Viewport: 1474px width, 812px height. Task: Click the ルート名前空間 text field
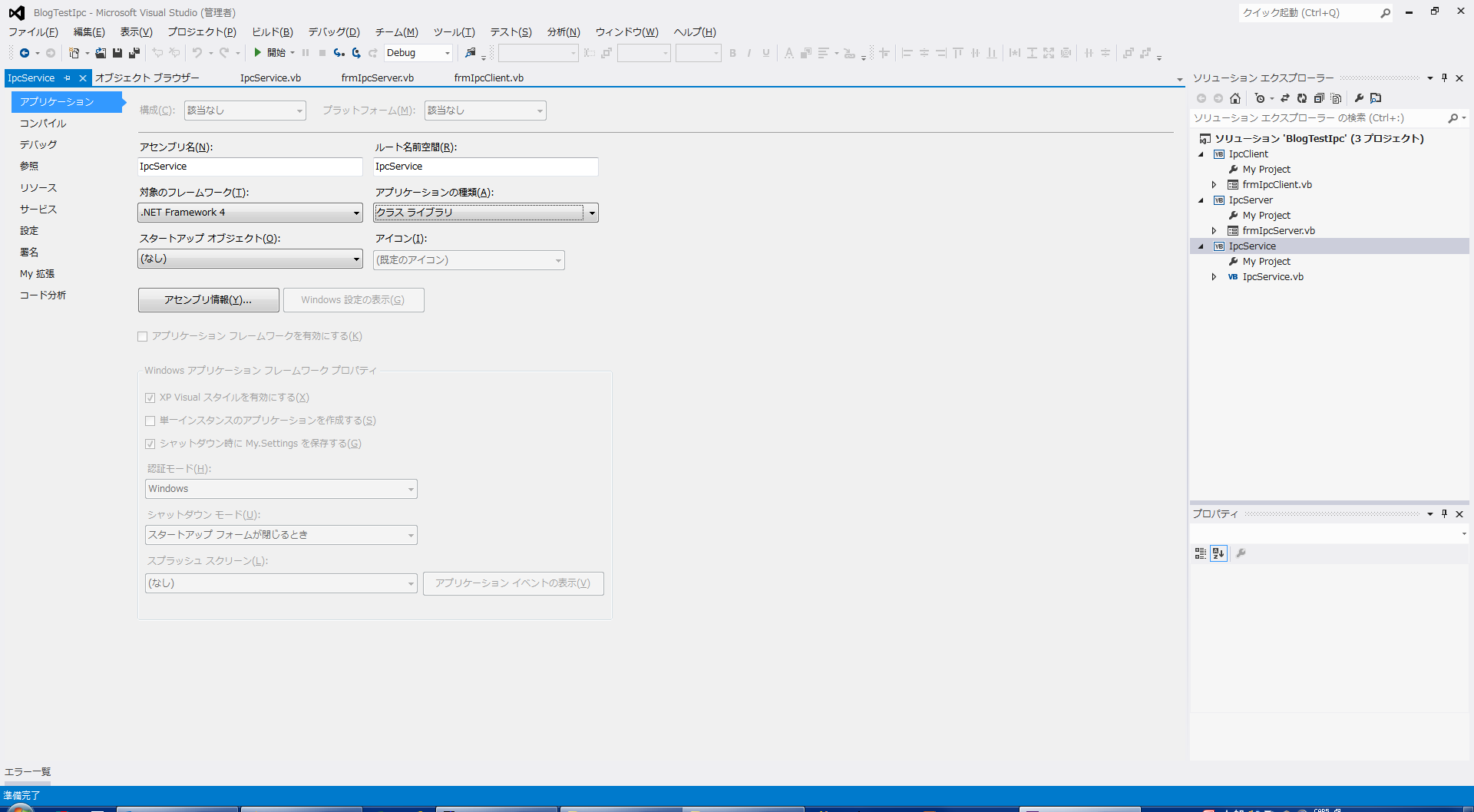(486, 167)
